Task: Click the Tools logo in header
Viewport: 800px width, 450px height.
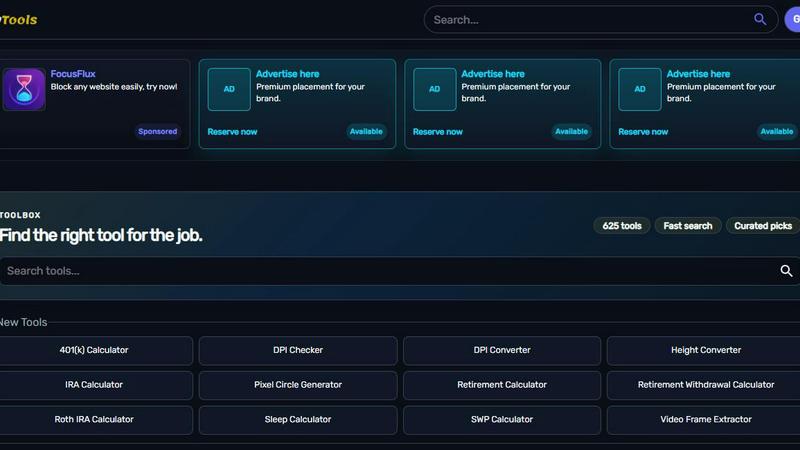Action: click(x=18, y=20)
